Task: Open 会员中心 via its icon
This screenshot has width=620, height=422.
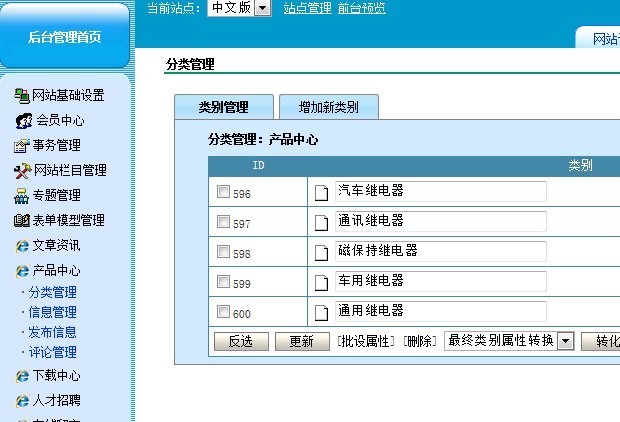Action: point(24,121)
